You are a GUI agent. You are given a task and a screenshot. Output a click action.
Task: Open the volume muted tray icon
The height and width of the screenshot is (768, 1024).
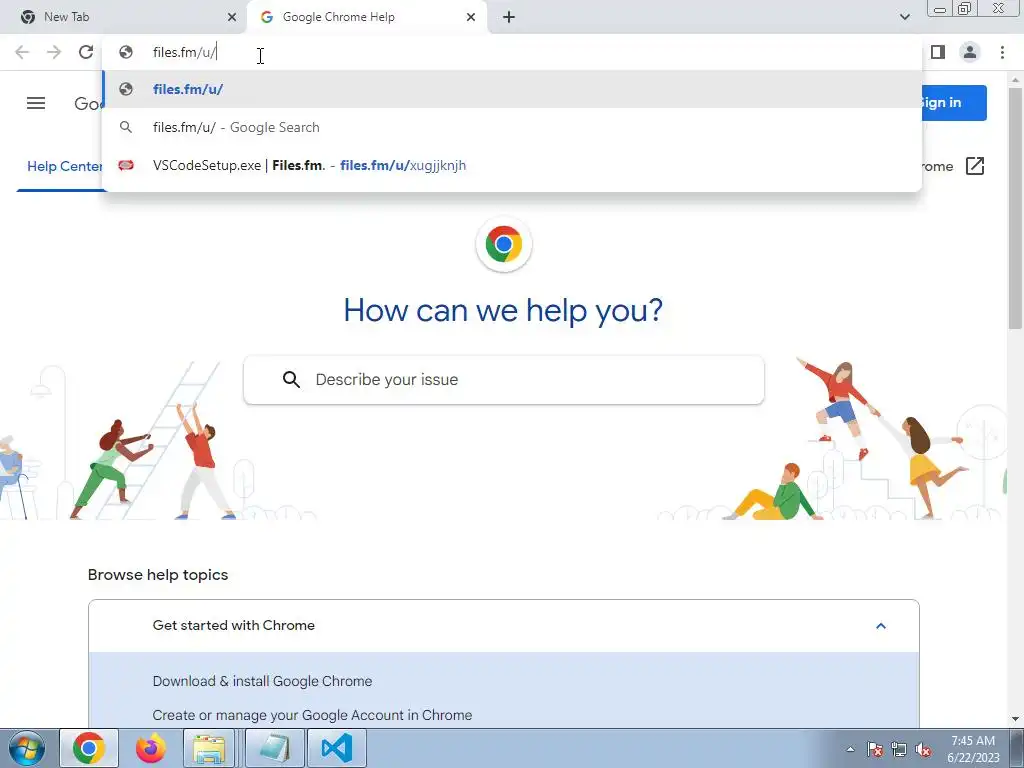coord(923,749)
